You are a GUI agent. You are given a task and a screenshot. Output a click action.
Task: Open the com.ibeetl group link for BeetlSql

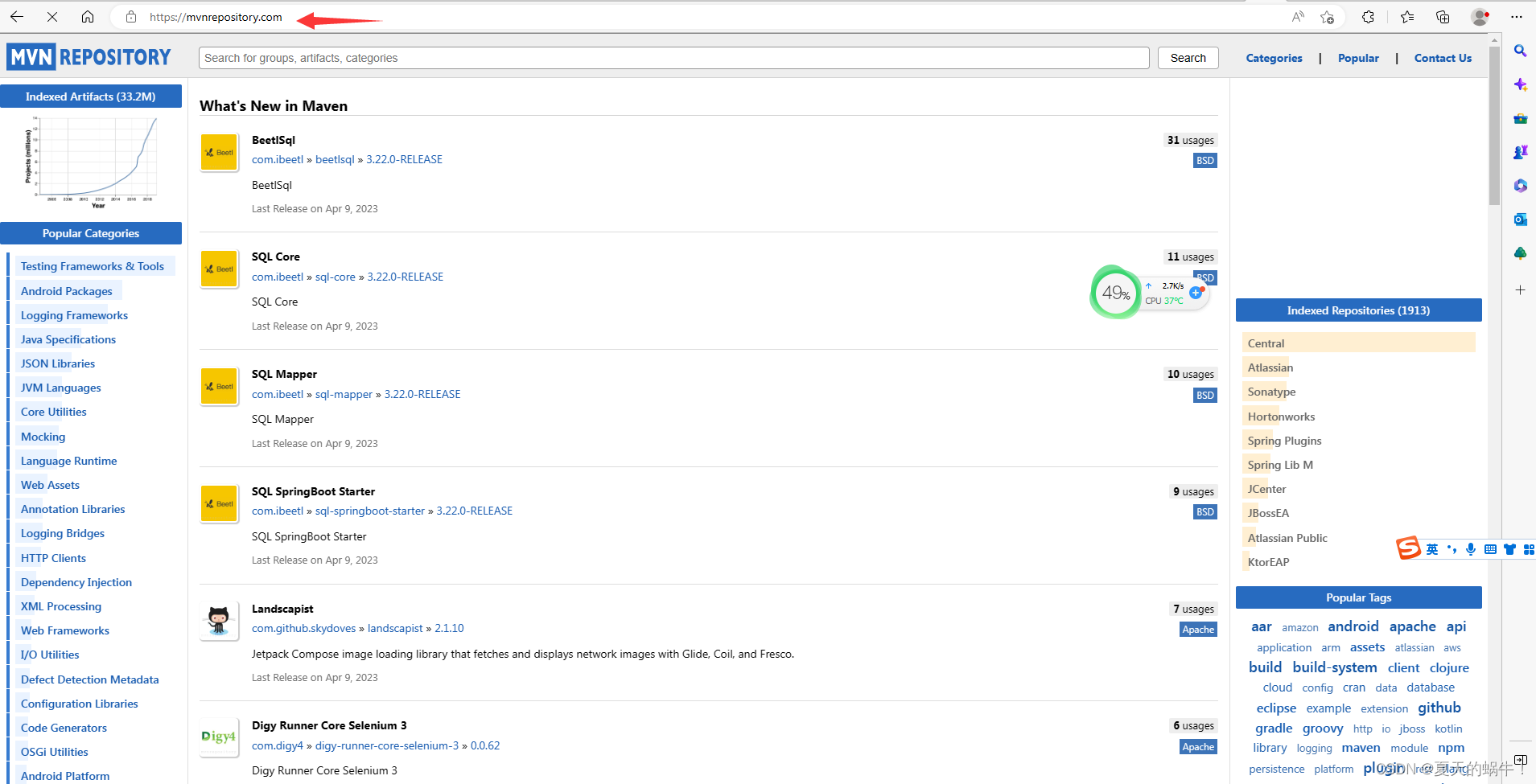point(278,159)
